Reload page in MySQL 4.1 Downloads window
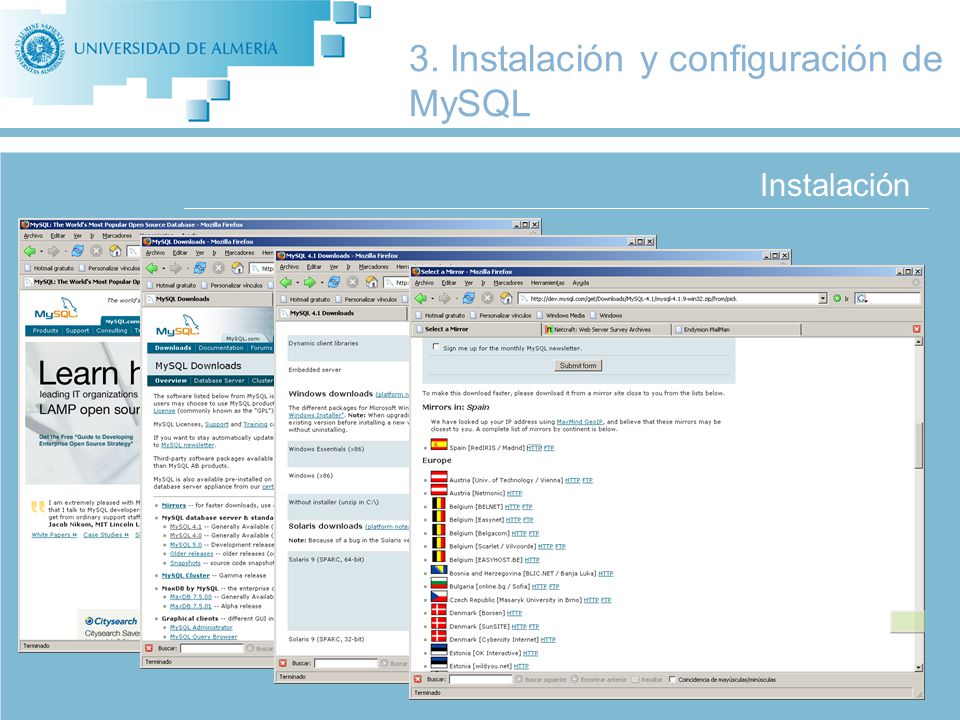 click(x=334, y=282)
